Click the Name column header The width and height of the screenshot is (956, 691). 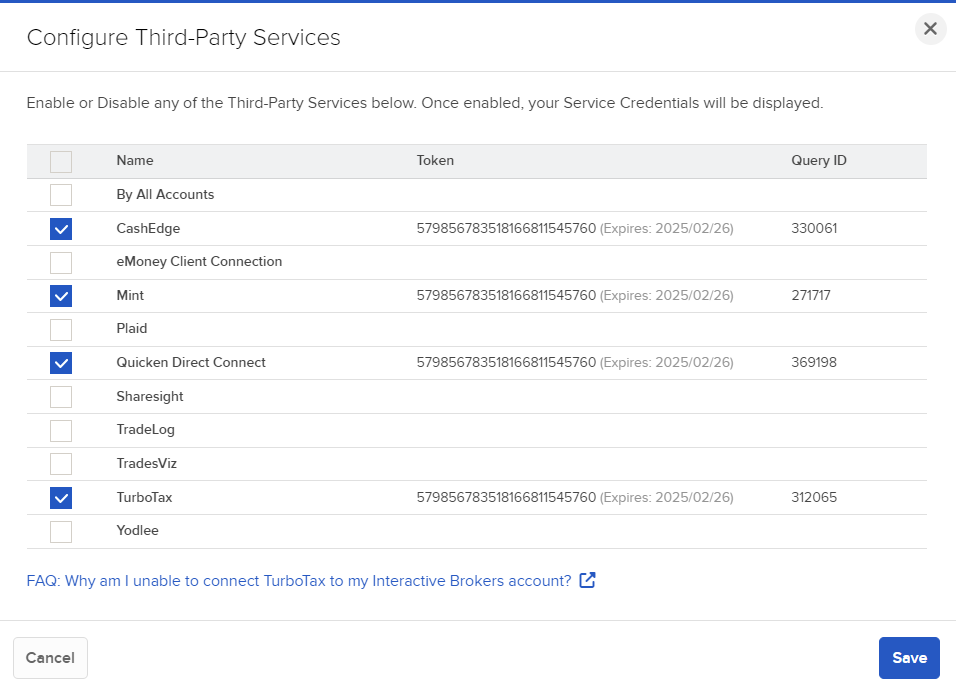click(x=134, y=161)
